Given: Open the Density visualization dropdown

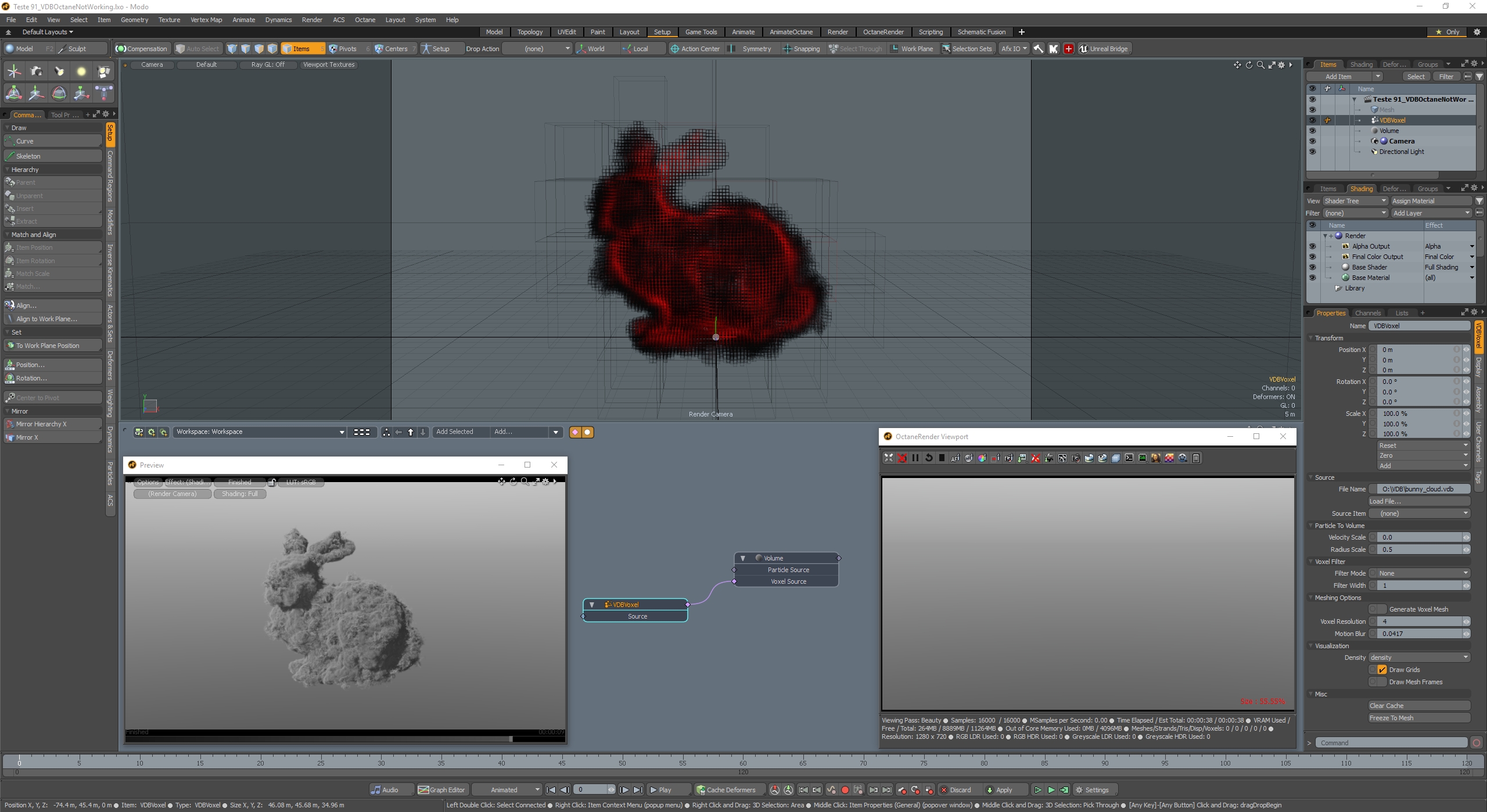Looking at the screenshot, I should click(x=1418, y=657).
